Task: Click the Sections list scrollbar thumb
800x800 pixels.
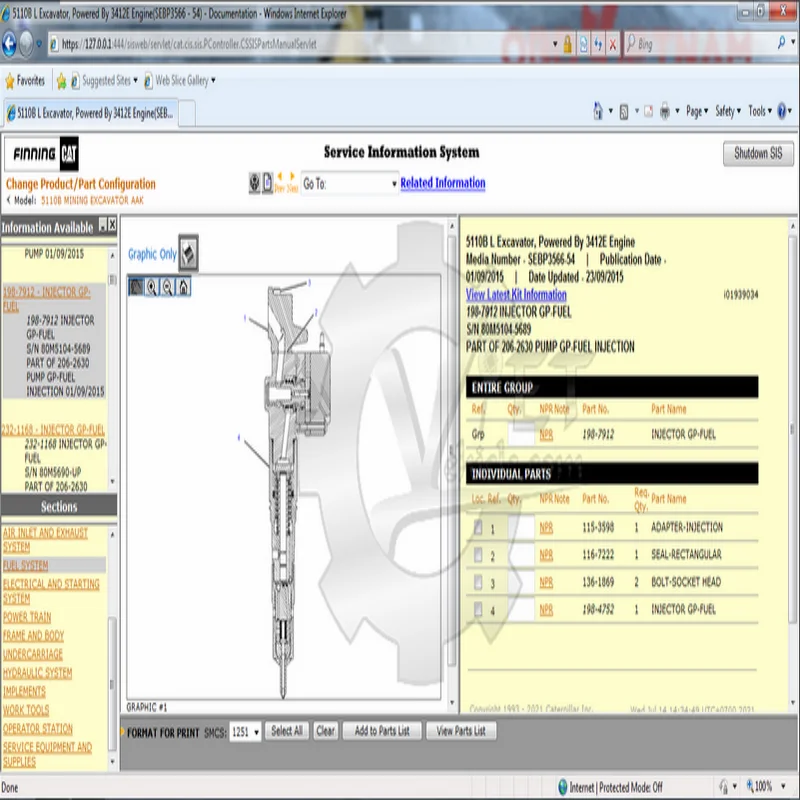Action: pyautogui.click(x=112, y=684)
